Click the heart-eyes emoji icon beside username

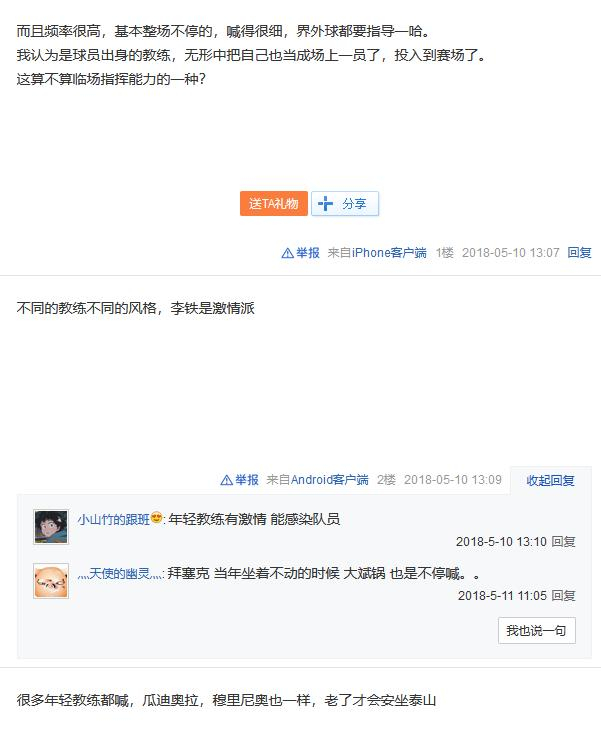tap(157, 518)
